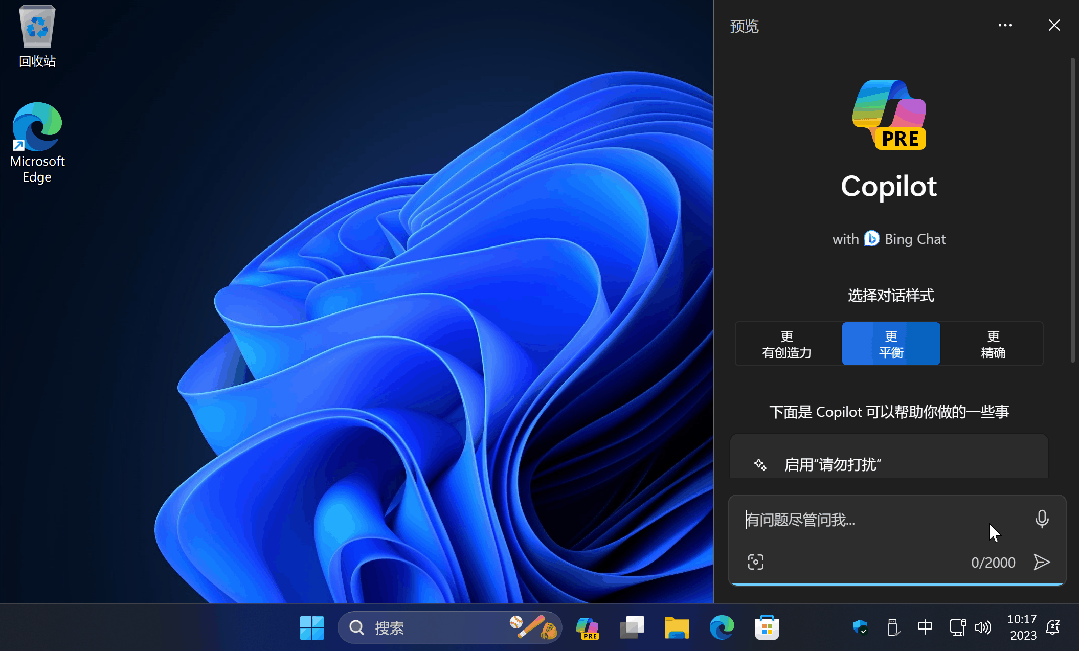Open notification center via the clock
Viewport: 1079px width, 651px height.
pos(1023,627)
